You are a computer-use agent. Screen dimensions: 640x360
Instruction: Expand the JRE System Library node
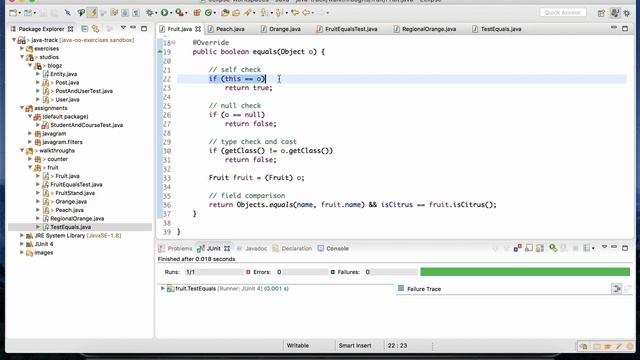[x=22, y=236]
